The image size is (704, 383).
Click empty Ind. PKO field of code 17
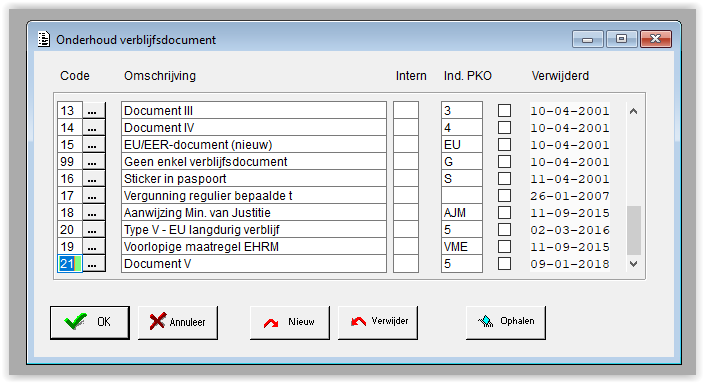coord(462,196)
